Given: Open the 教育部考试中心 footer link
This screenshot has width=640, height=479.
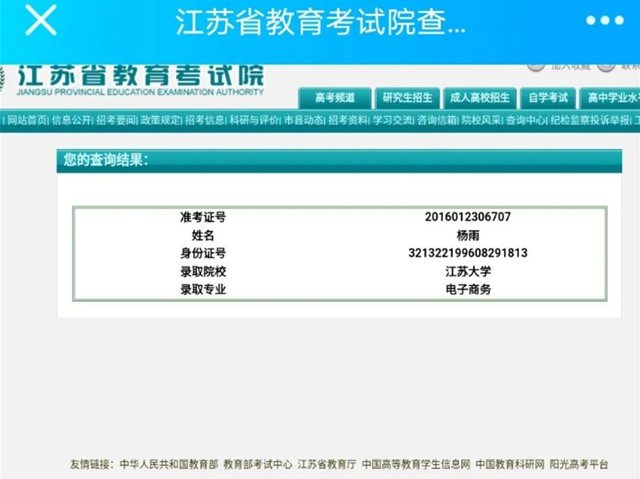Looking at the screenshot, I should (258, 464).
